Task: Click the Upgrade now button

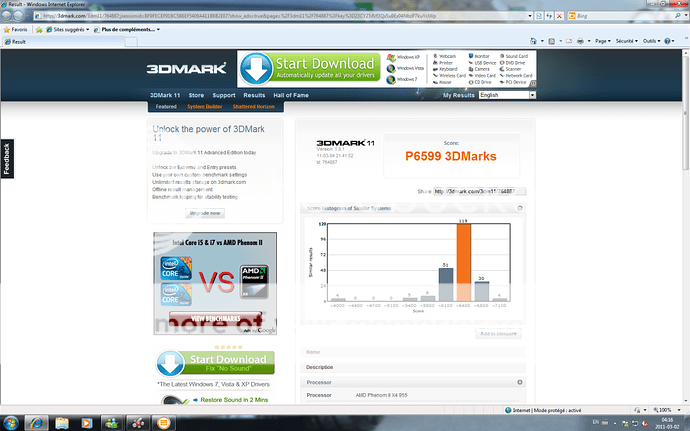Action: pos(204,213)
